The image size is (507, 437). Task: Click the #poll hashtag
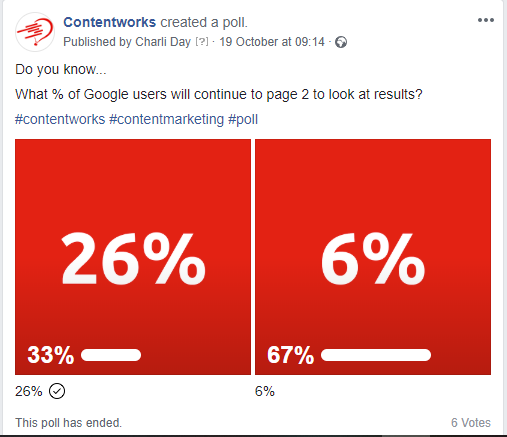click(x=243, y=119)
